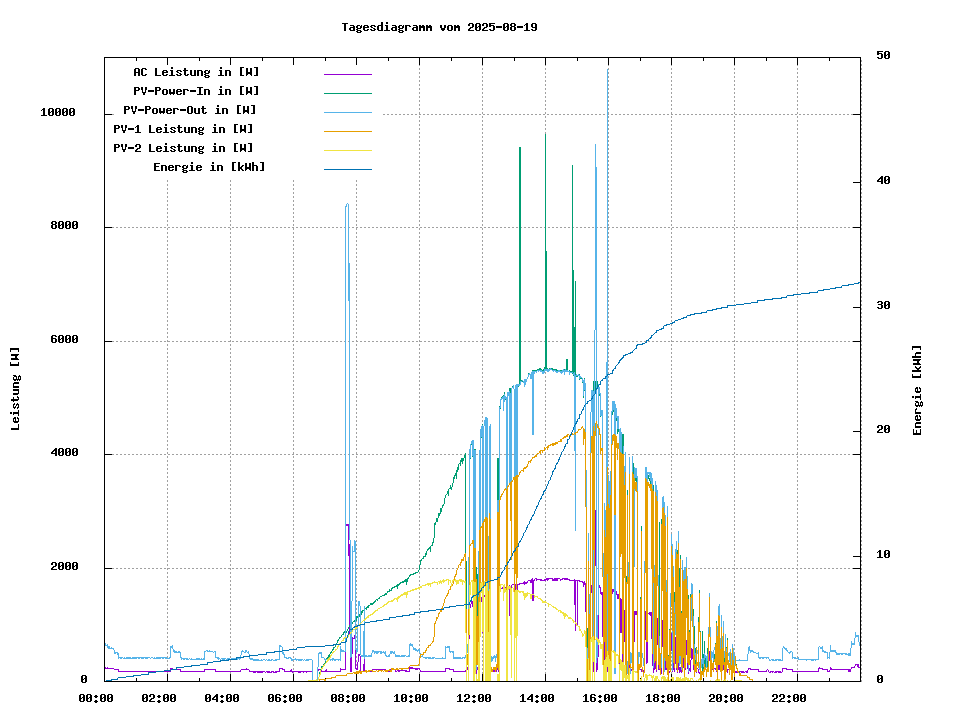Click the 16:00 time axis tick label

[599, 698]
